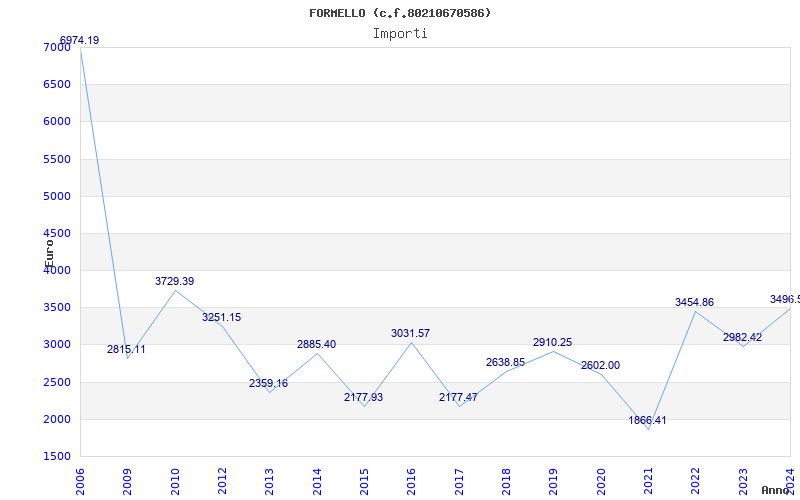Click the 5500 y-axis tick label

pyautogui.click(x=57, y=159)
